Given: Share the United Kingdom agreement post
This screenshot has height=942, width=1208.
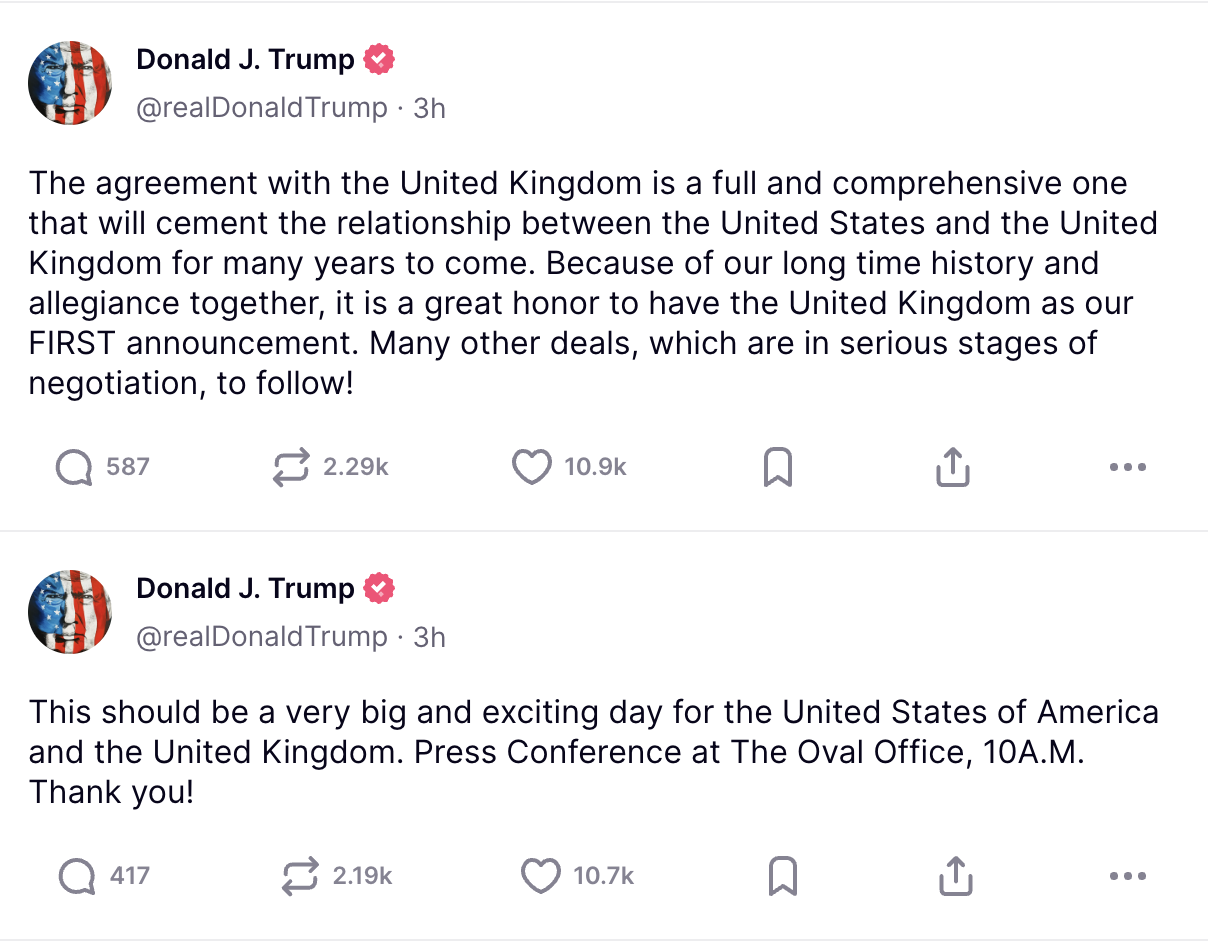Looking at the screenshot, I should pyautogui.click(x=953, y=467).
